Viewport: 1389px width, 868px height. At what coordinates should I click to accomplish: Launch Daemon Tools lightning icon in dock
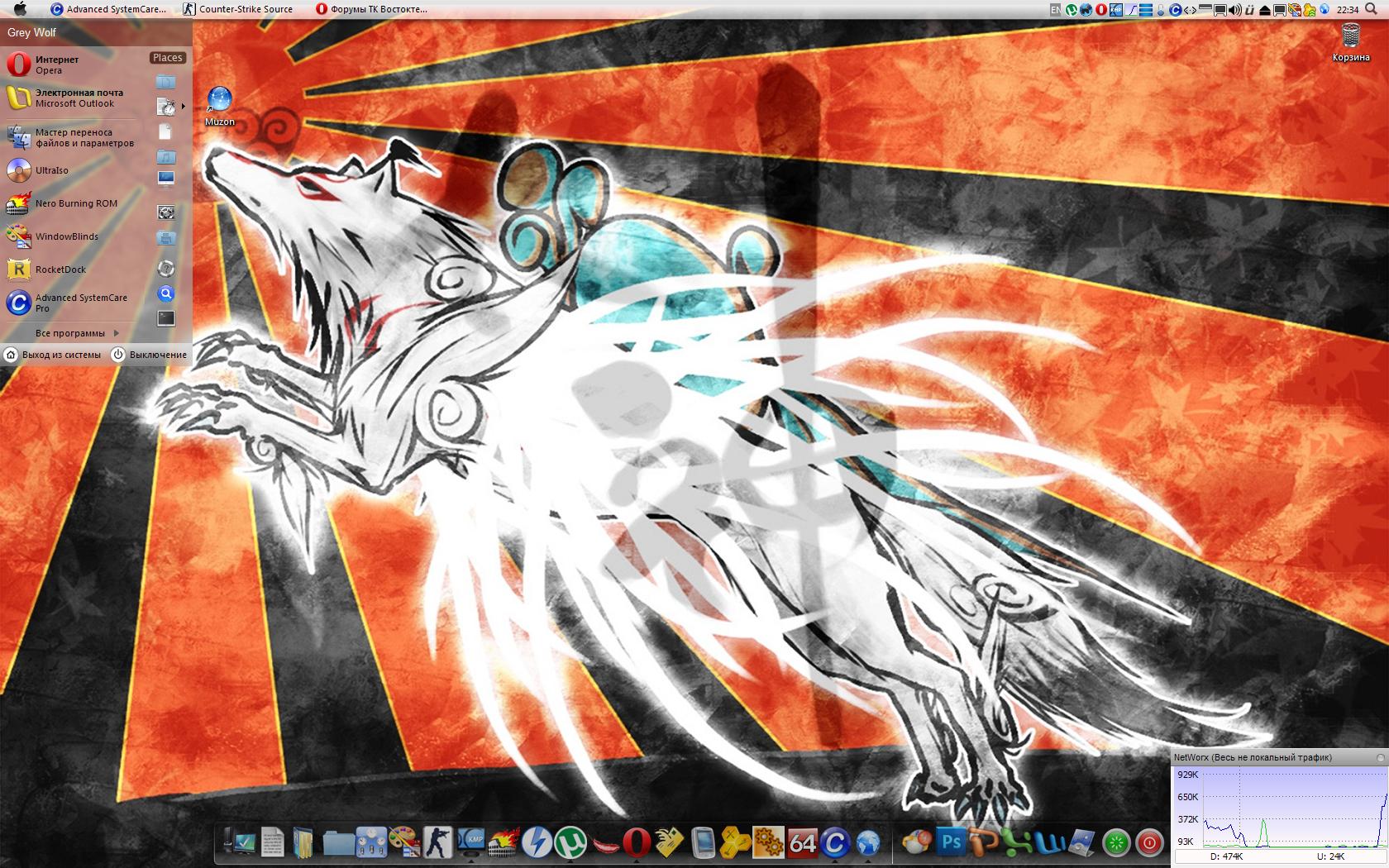click(537, 842)
